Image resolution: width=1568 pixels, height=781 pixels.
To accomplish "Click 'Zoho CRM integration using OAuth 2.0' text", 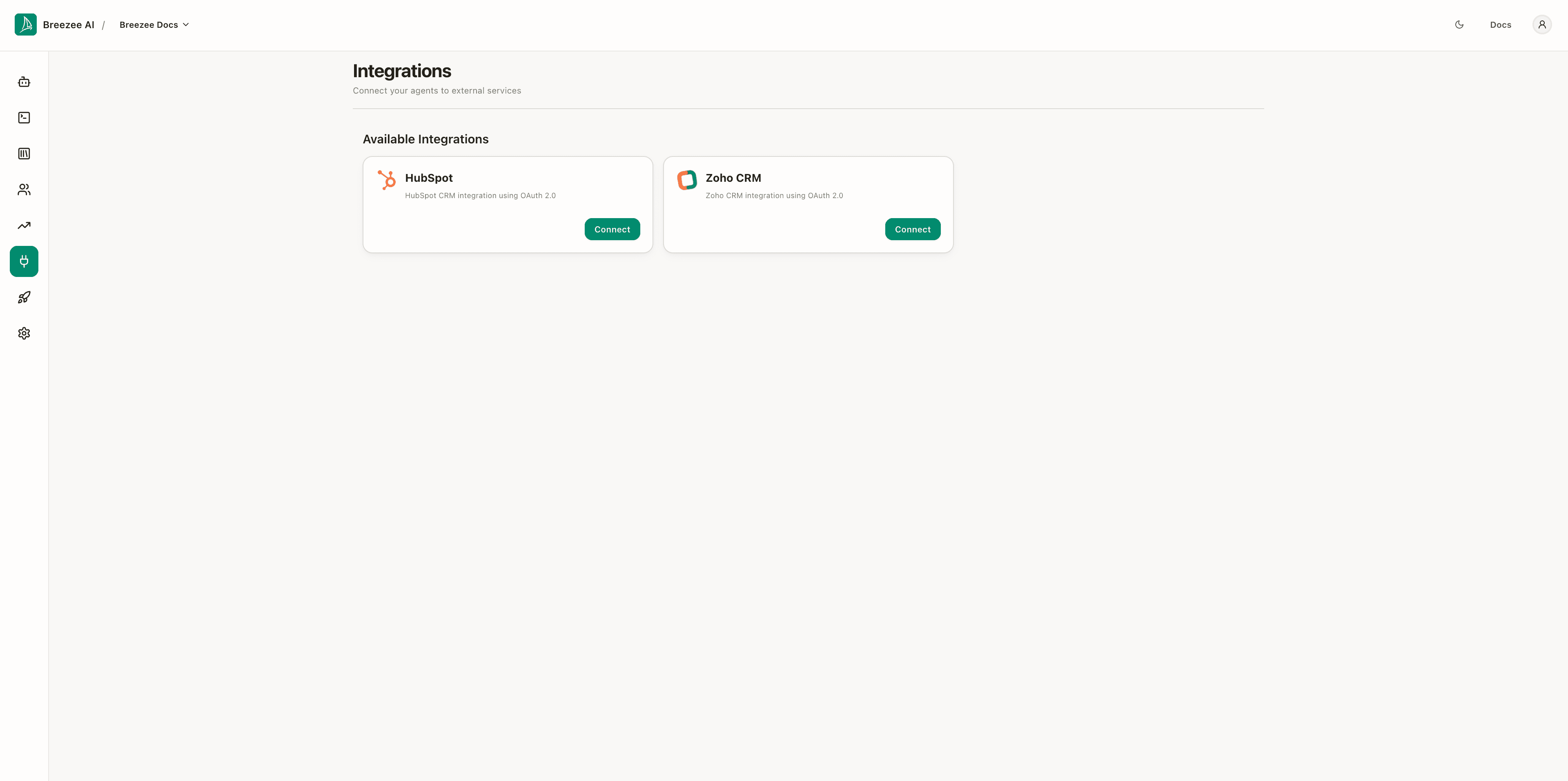I will click(x=774, y=195).
